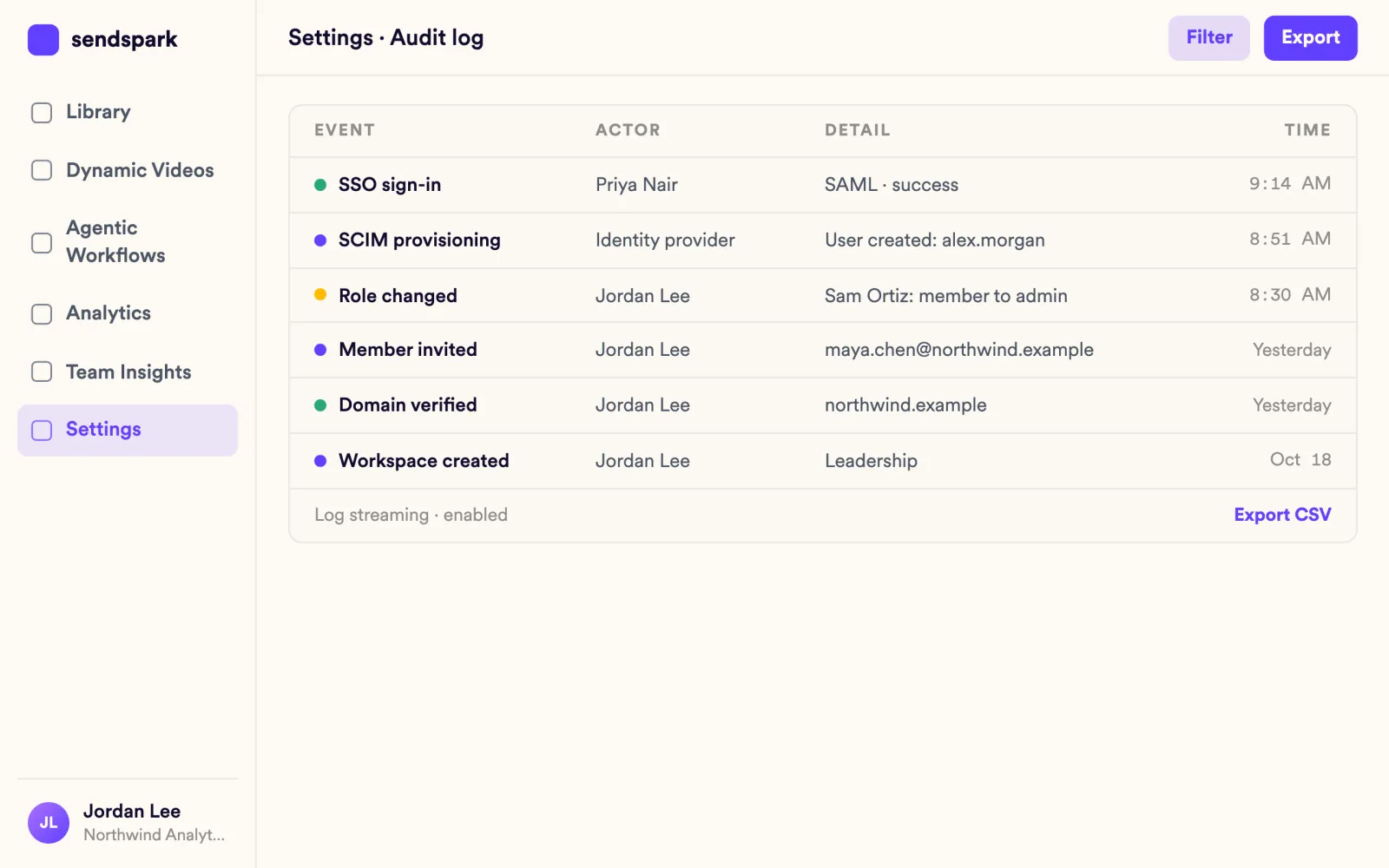Screen dimensions: 1389x868
Task: Click the Priya Nair actor cell
Action: pyautogui.click(x=636, y=185)
